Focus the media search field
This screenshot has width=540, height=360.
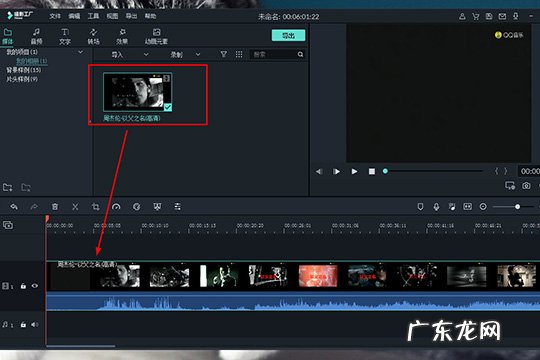point(274,54)
